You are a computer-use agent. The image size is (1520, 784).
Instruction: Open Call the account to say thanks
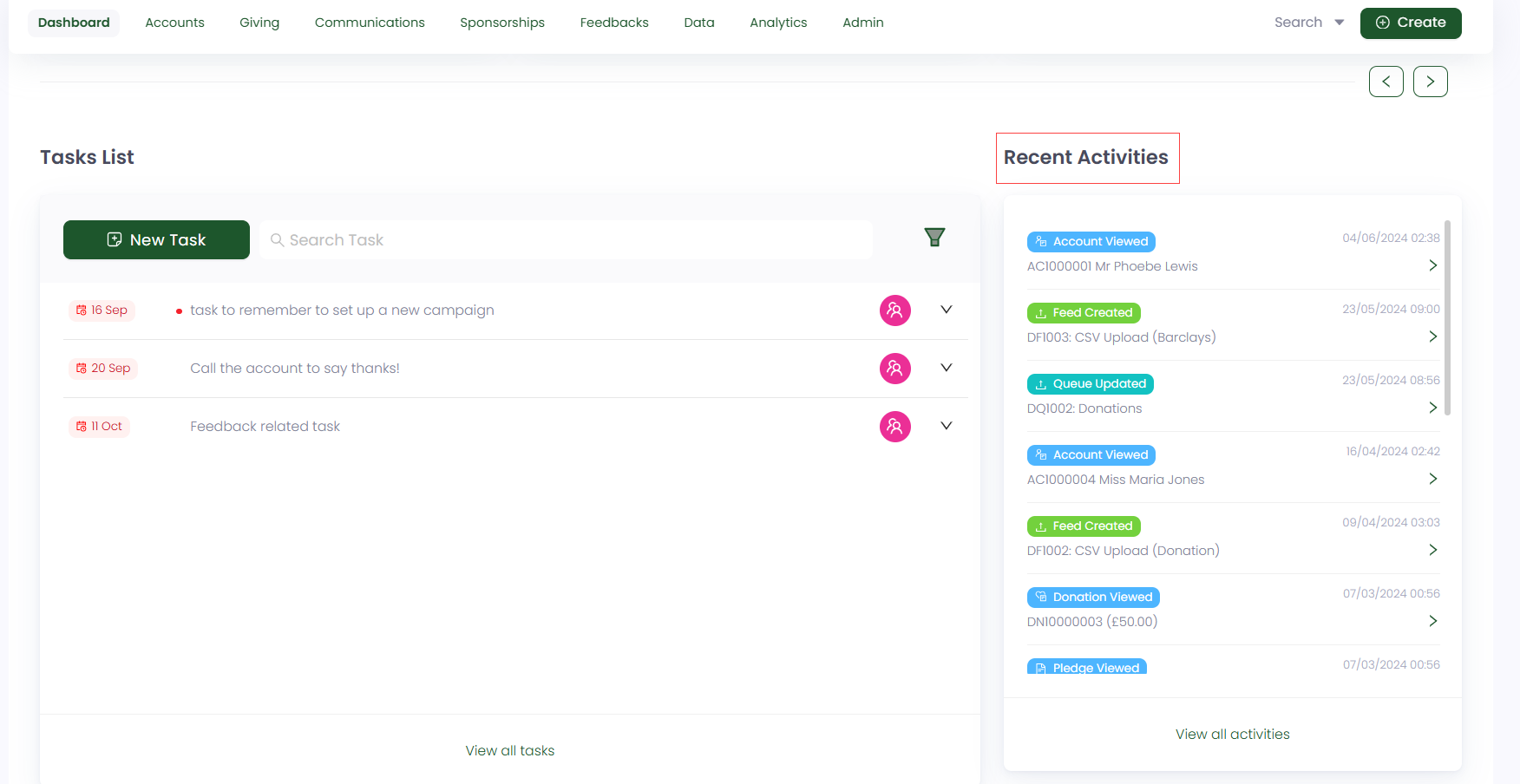click(x=295, y=369)
